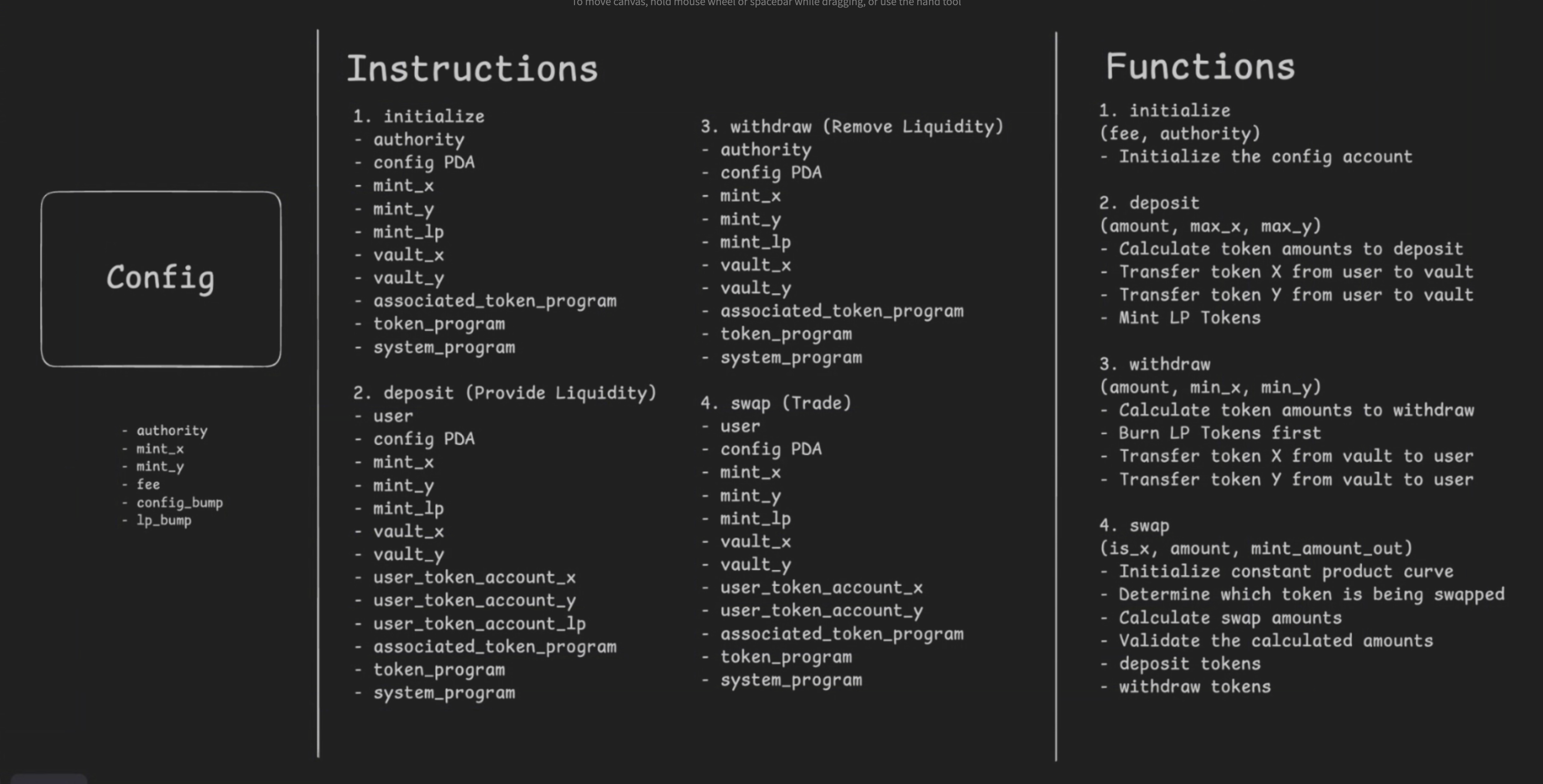Select 'config_bump' under the Config box
The height and width of the screenshot is (784, 1543).
click(x=179, y=502)
